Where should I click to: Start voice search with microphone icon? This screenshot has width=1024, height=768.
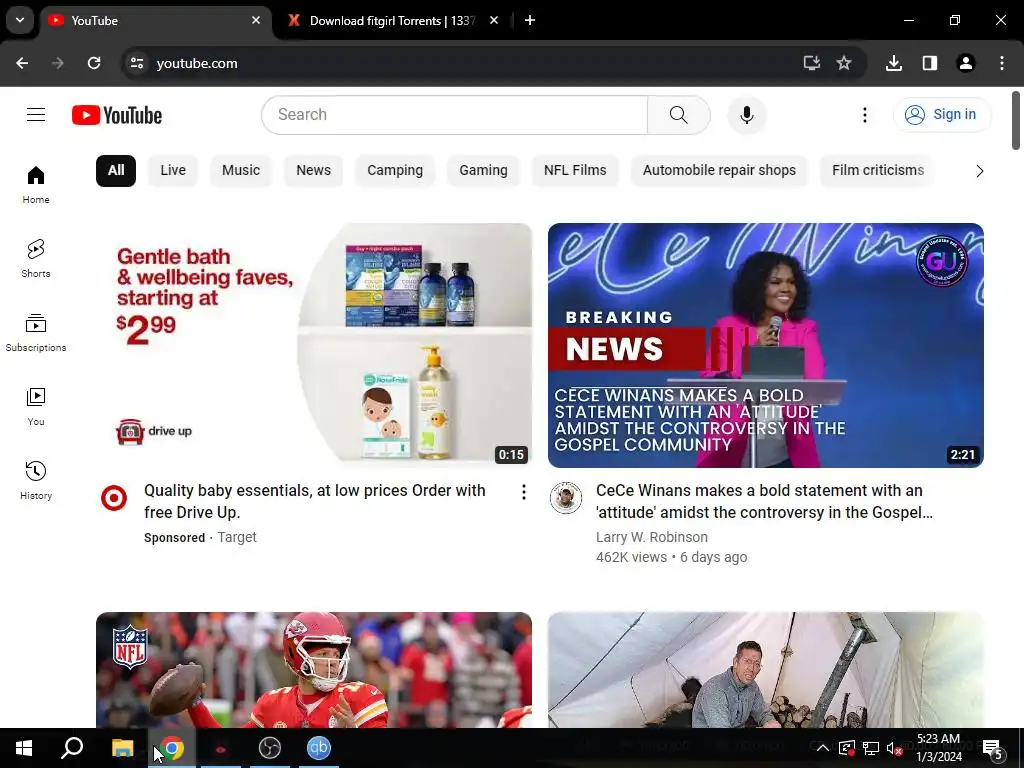[746, 115]
